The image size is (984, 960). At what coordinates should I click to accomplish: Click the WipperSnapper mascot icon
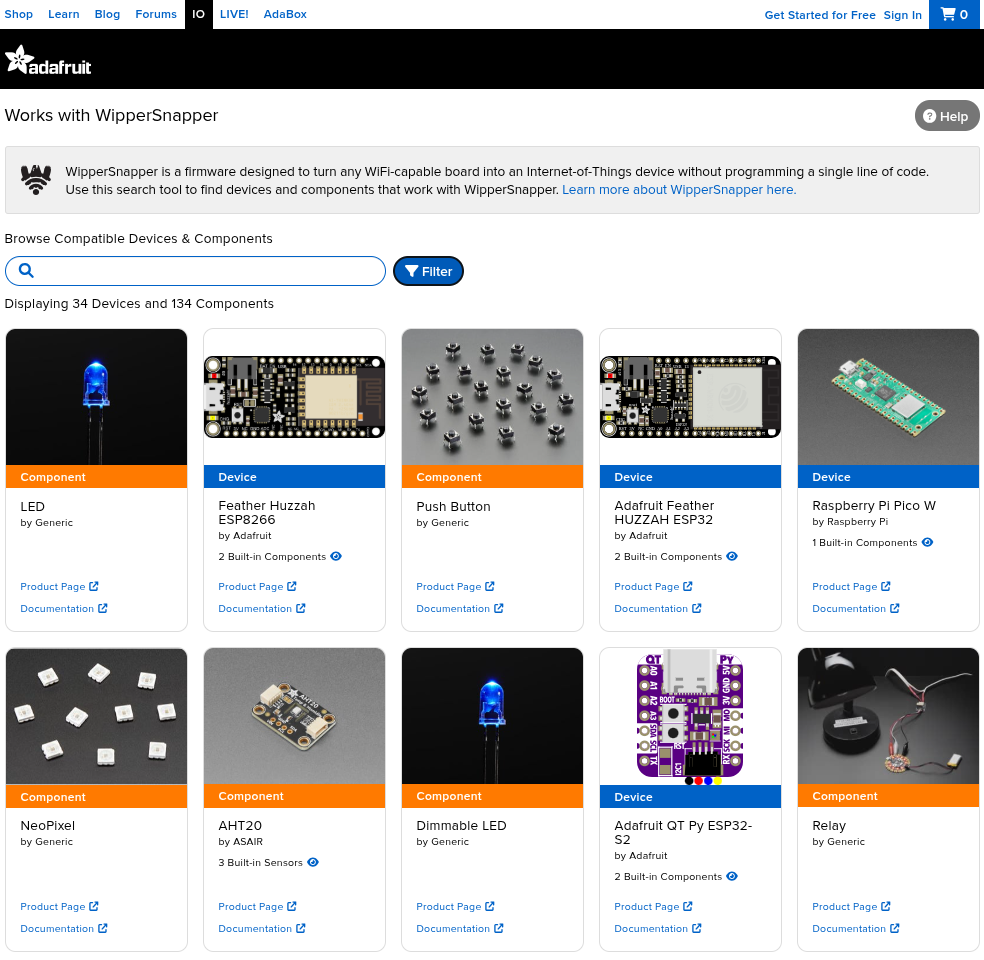point(37,180)
